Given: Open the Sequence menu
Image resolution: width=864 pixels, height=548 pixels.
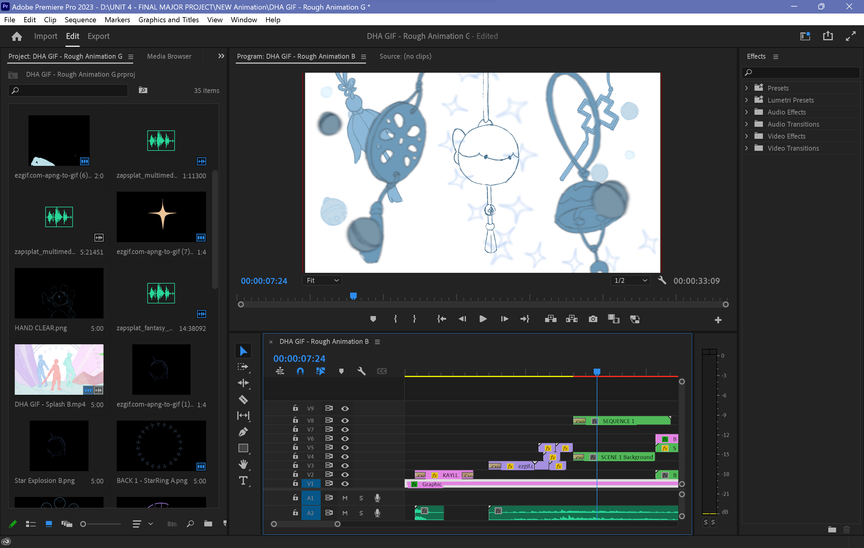Looking at the screenshot, I should [x=80, y=19].
